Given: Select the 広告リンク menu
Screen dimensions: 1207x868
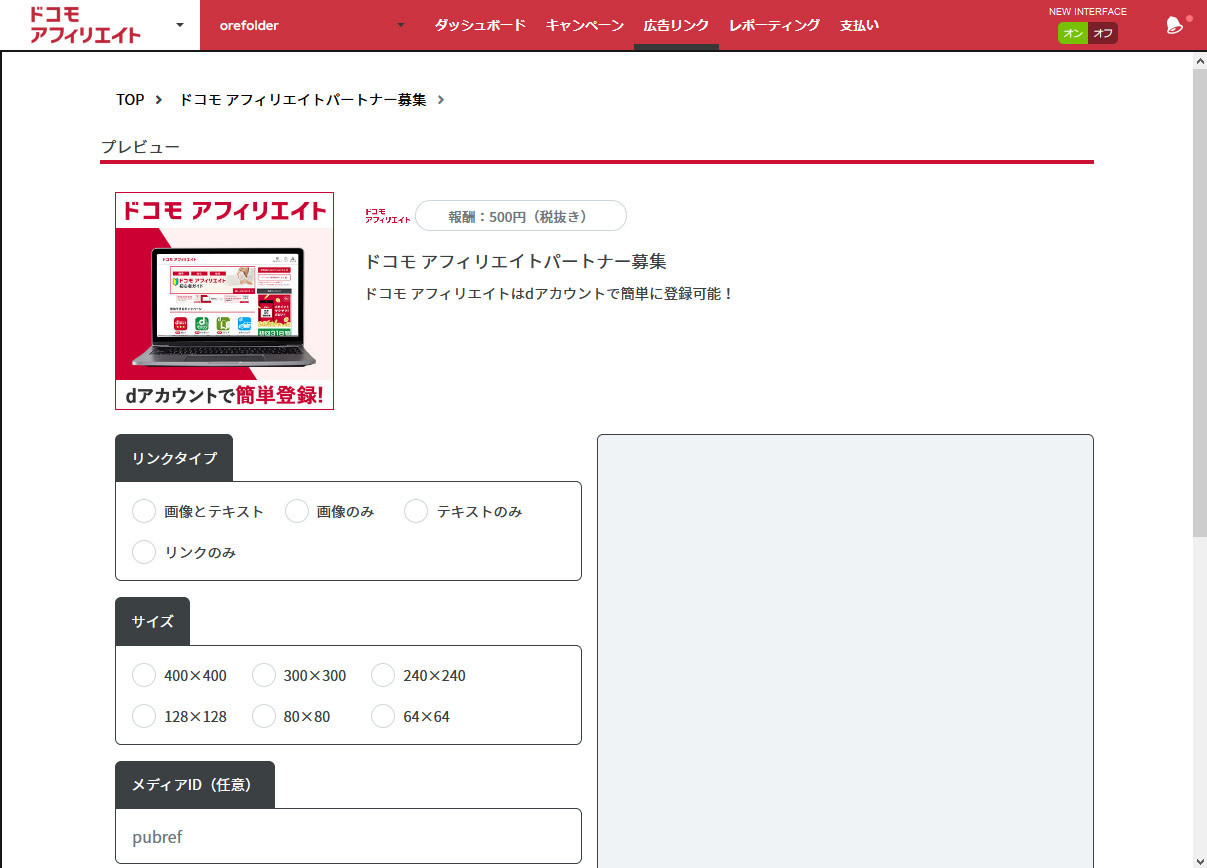Looking at the screenshot, I should (676, 25).
